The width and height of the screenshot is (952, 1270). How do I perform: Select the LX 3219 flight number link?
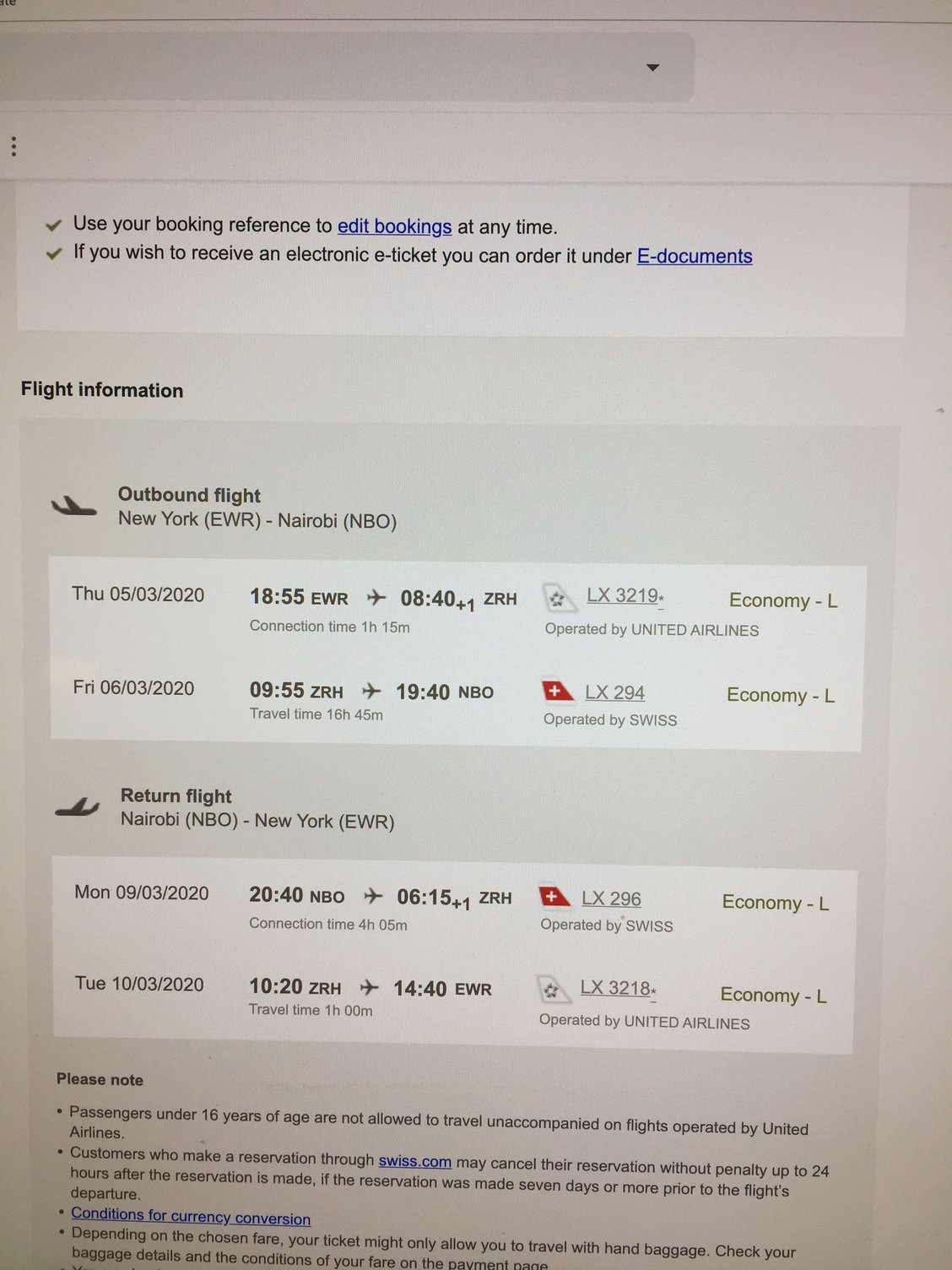(x=621, y=596)
